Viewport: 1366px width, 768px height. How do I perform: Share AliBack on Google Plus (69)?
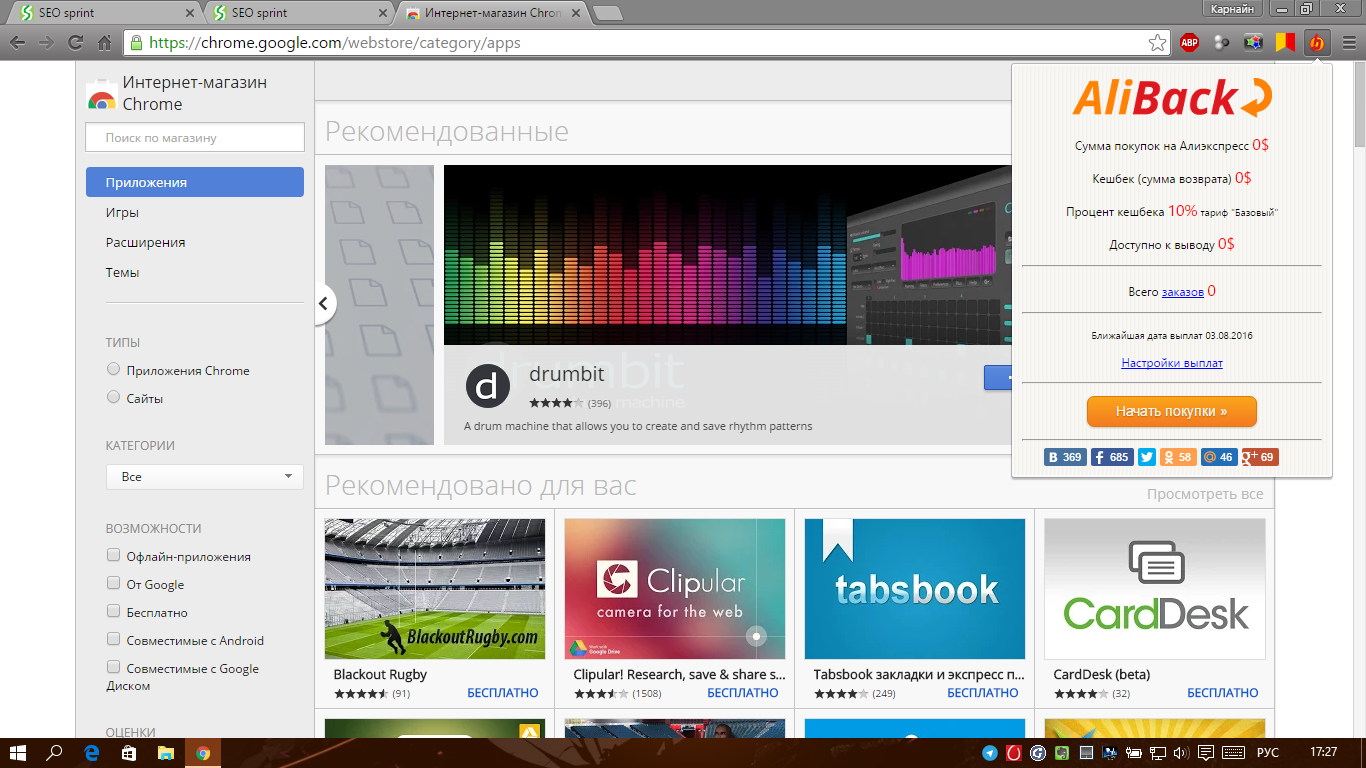(1260, 457)
